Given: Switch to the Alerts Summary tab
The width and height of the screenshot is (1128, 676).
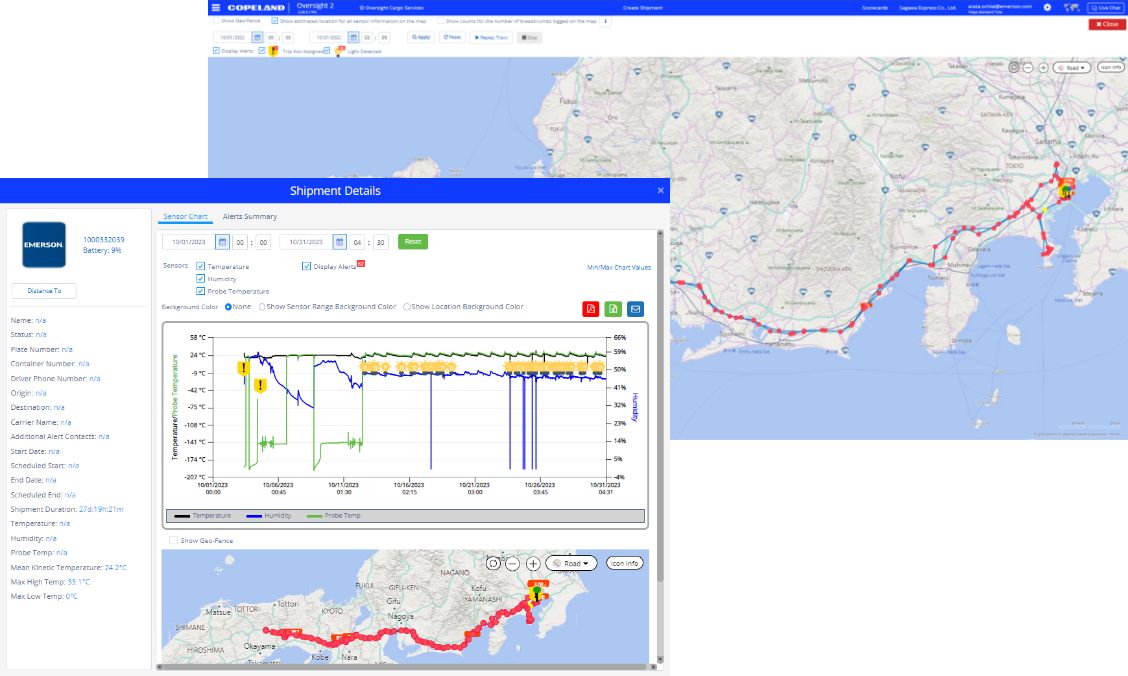Looking at the screenshot, I should (250, 217).
